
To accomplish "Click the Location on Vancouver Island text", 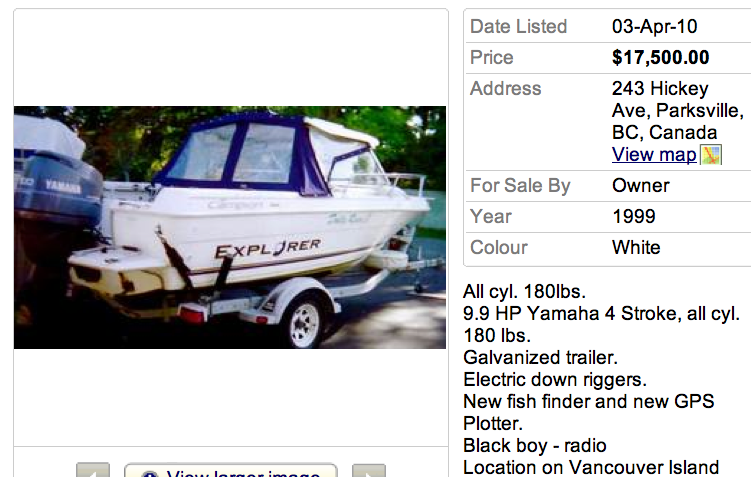I will pyautogui.click(x=591, y=467).
